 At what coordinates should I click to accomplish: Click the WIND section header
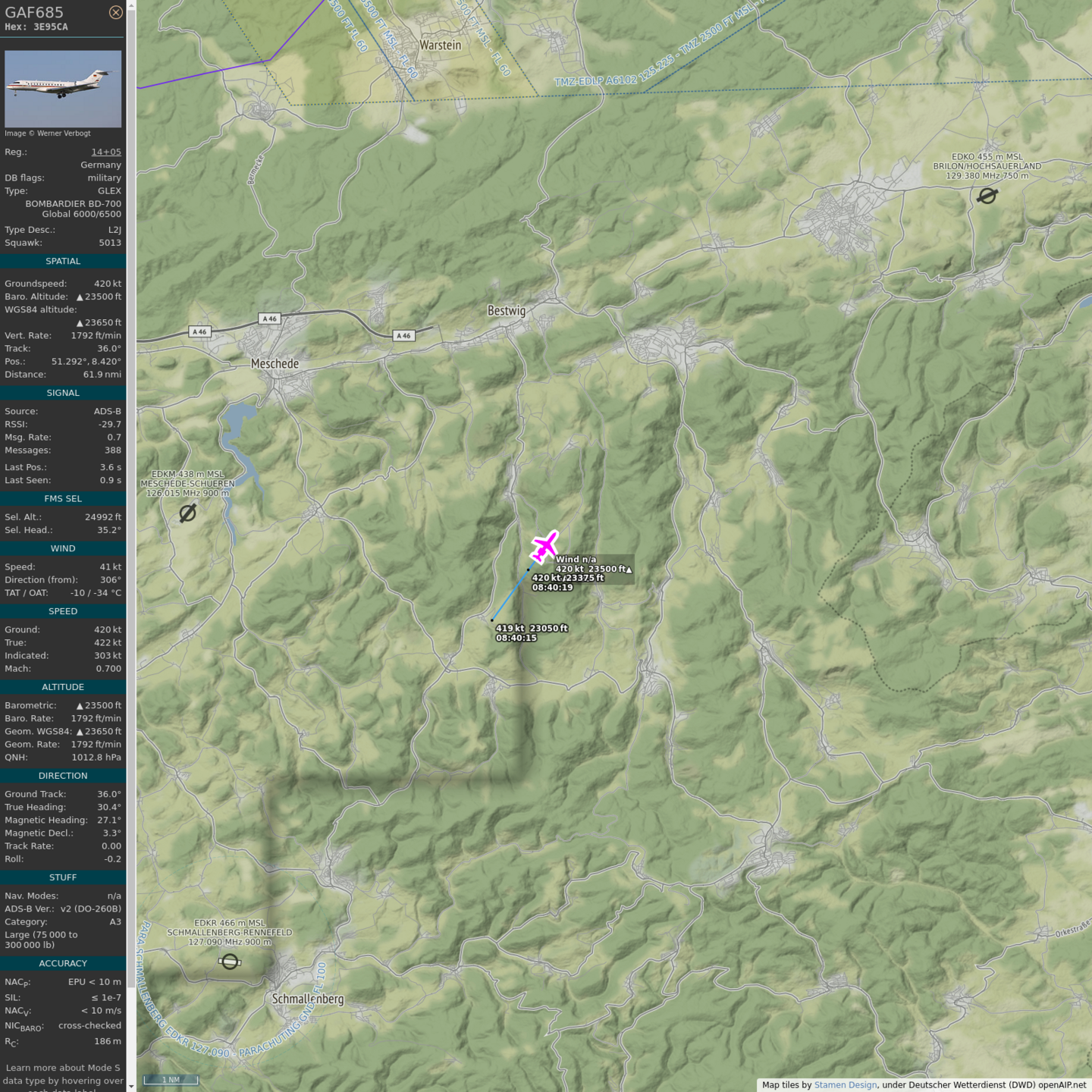coord(63,548)
